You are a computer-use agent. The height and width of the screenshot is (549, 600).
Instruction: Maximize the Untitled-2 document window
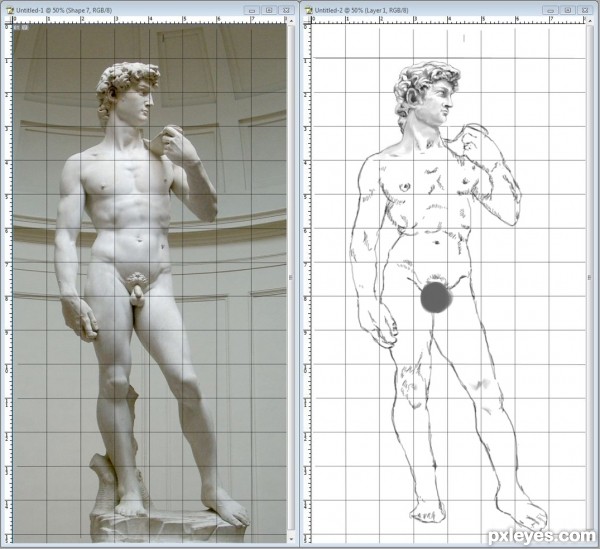(x=568, y=10)
